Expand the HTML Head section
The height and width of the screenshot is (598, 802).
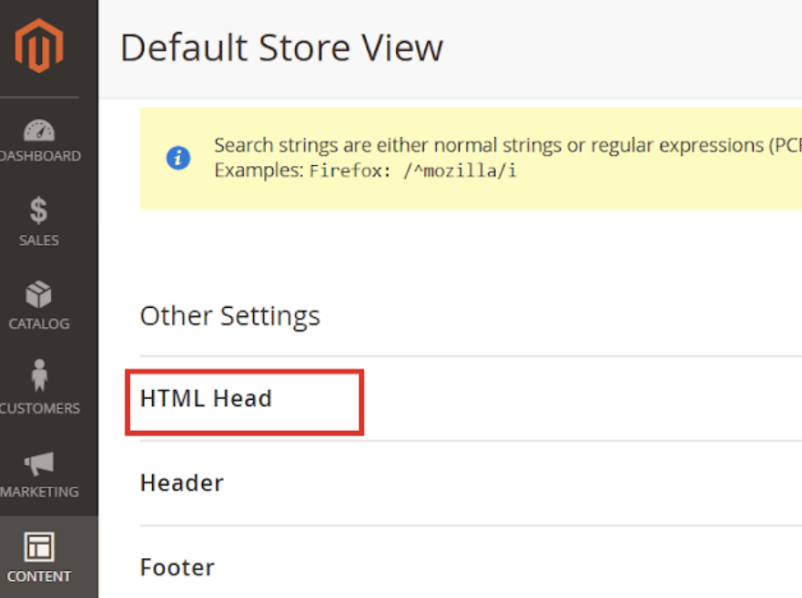206,398
